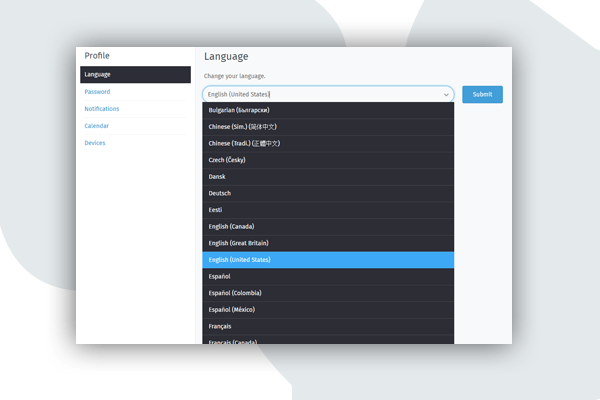The width and height of the screenshot is (600, 400).
Task: Click the language combo box field
Action: click(320, 94)
